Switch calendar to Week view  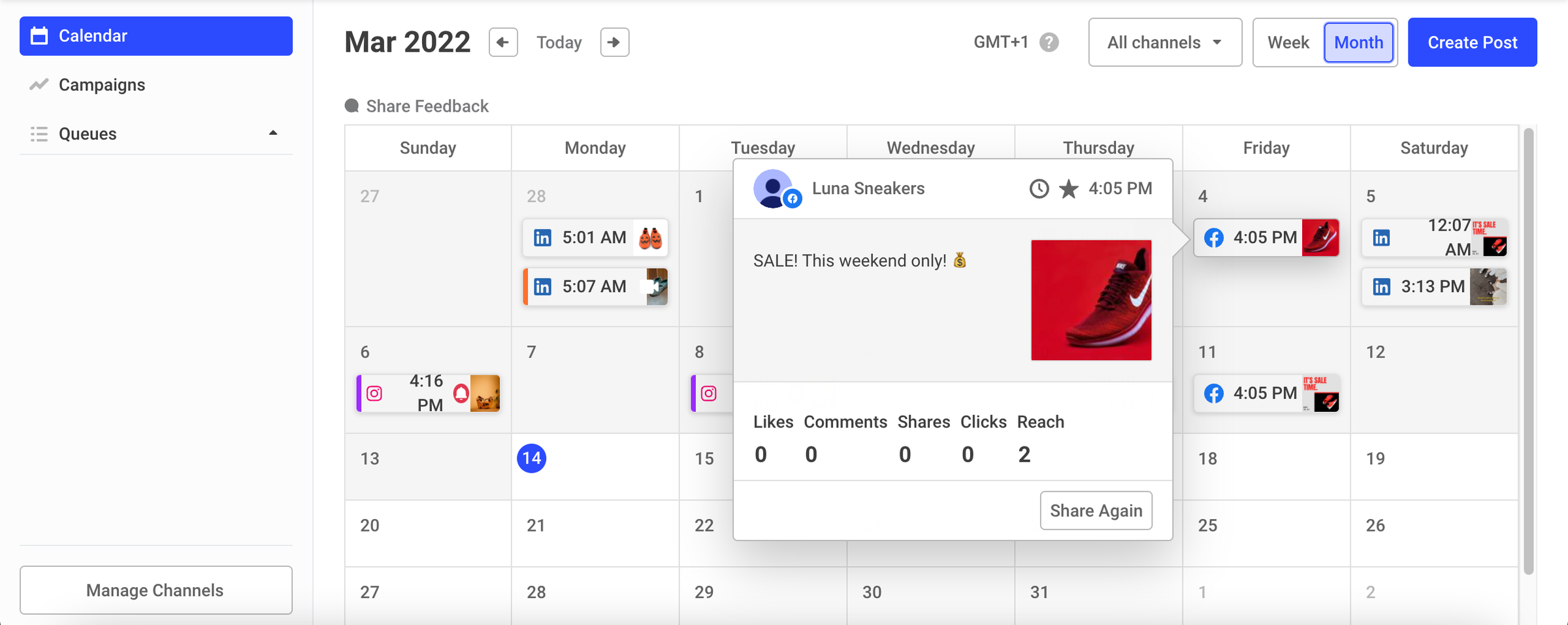pyautogui.click(x=1288, y=42)
